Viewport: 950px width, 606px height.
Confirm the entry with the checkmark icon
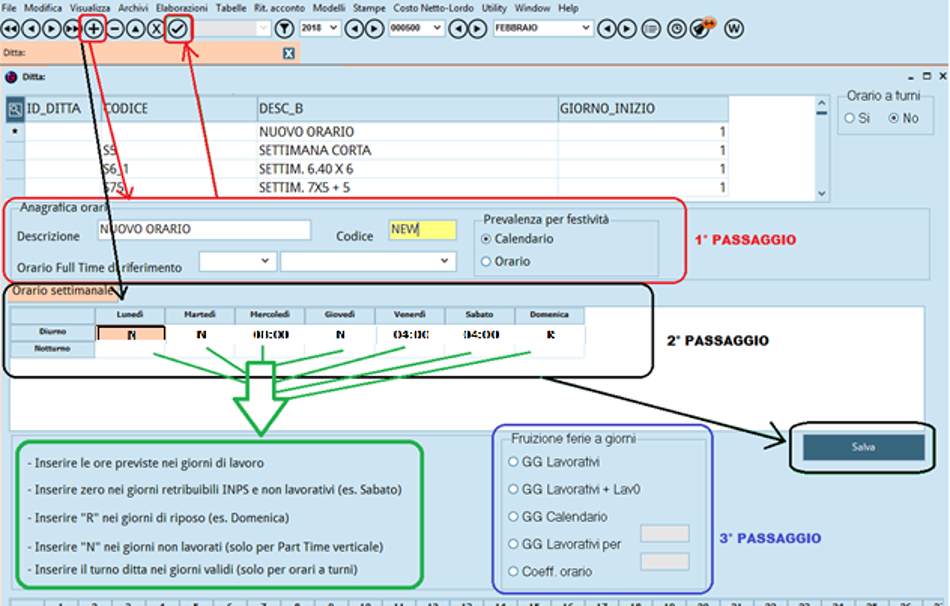(x=178, y=28)
